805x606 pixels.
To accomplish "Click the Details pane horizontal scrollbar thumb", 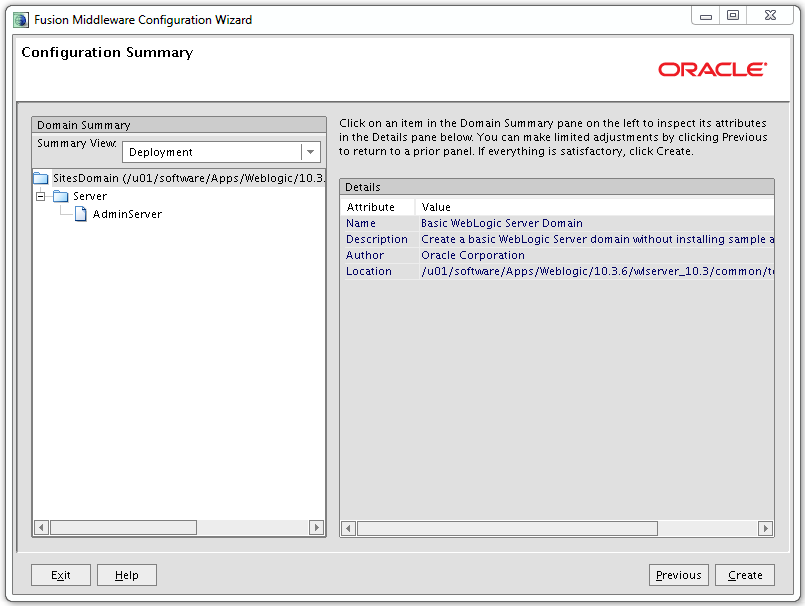I will point(507,528).
